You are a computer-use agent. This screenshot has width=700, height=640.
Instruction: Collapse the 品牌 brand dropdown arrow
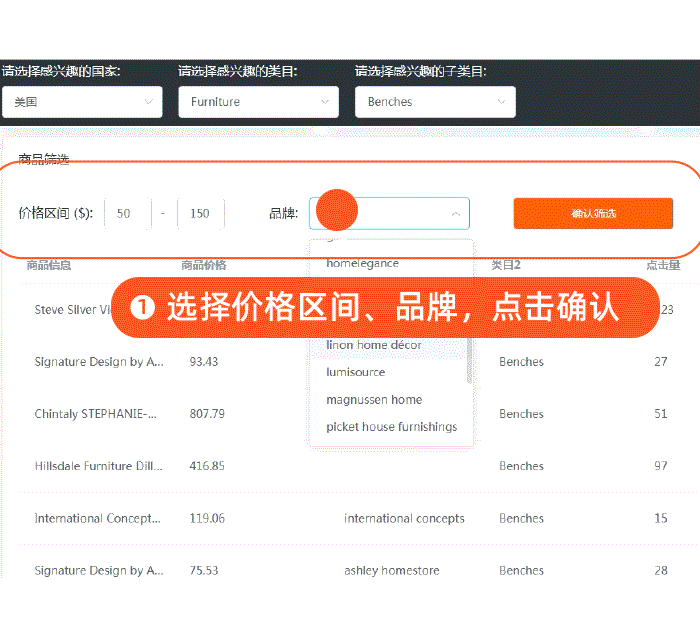455,214
